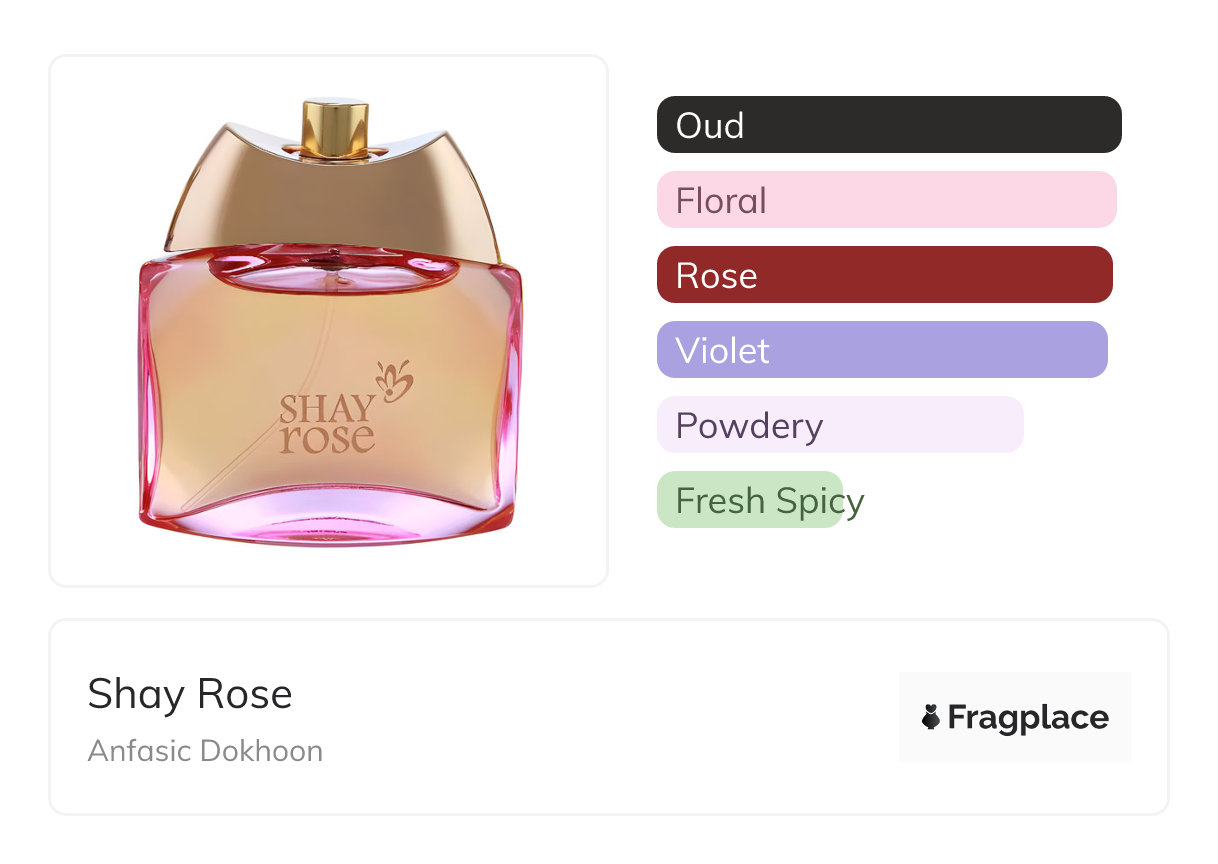Select the green Fresh Spicy accord bar
The width and height of the screenshot is (1218, 864).
point(750,500)
